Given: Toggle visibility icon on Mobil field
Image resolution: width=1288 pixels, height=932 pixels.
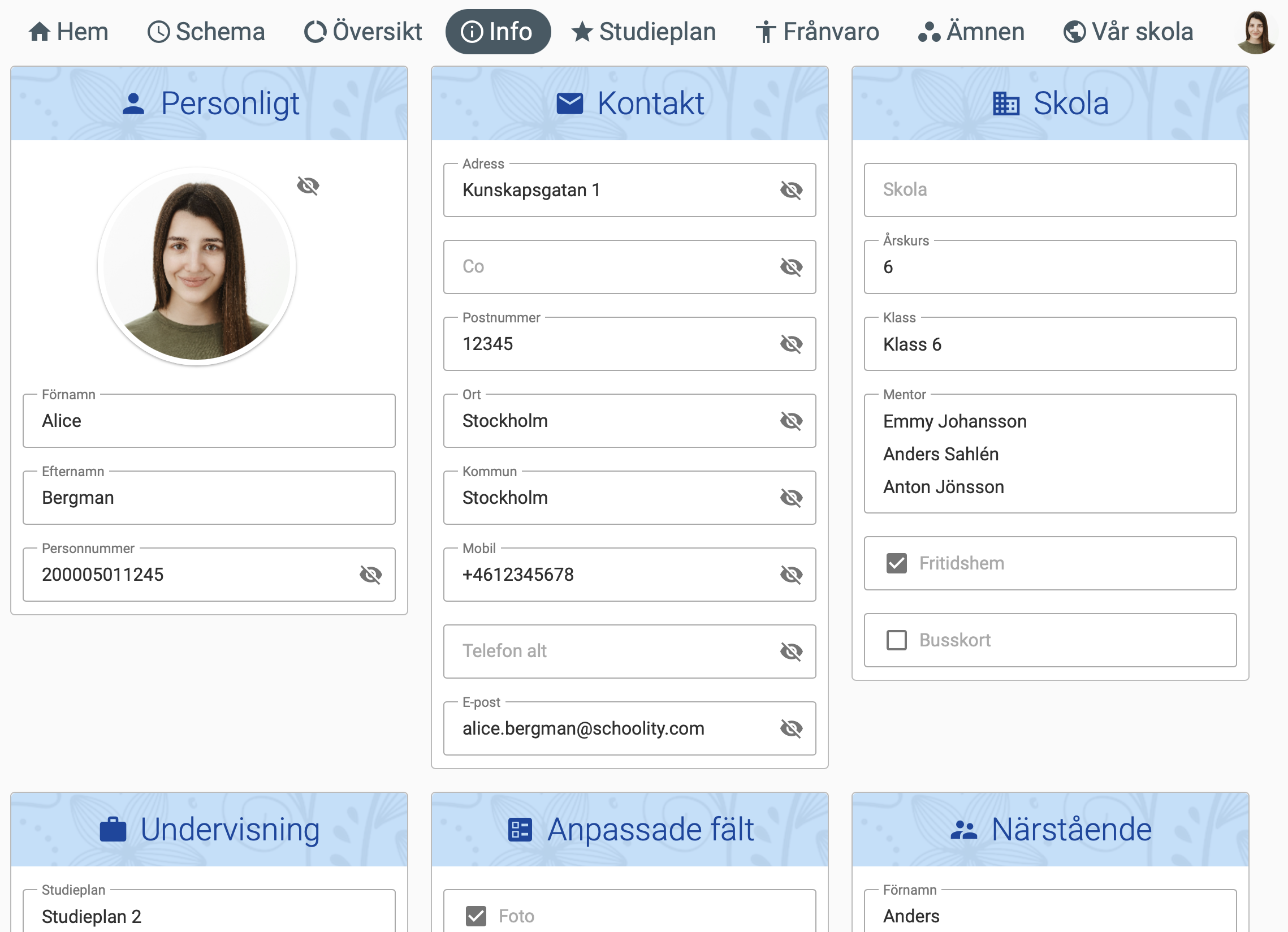Looking at the screenshot, I should 790,574.
